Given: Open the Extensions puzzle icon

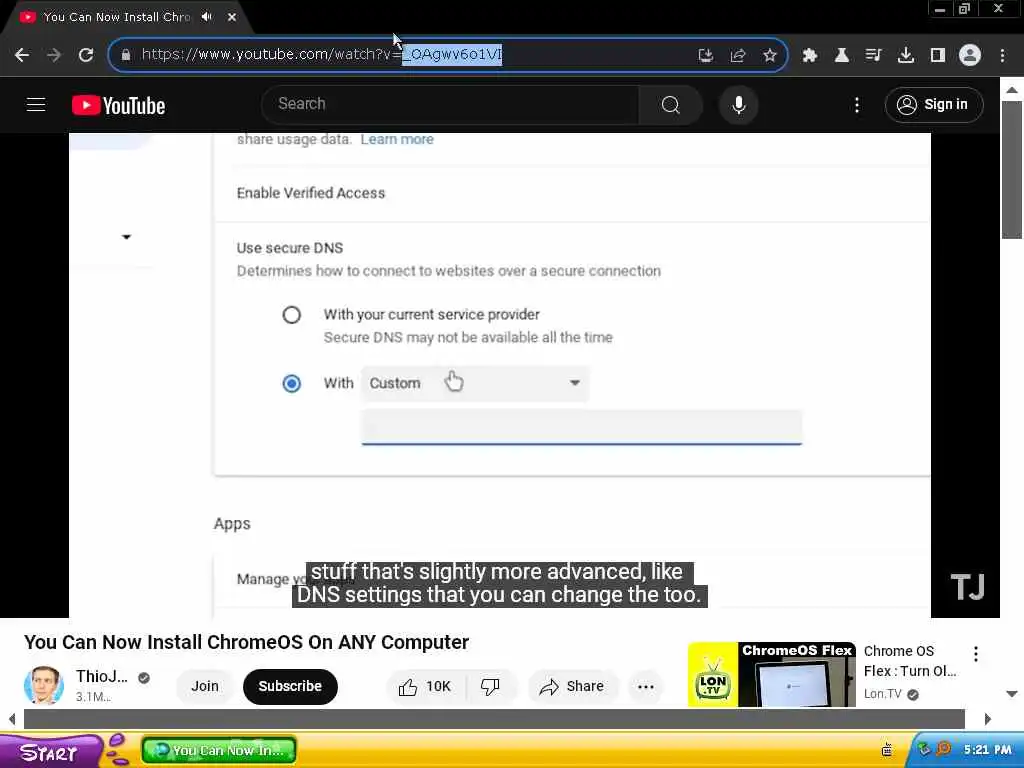Looking at the screenshot, I should point(810,55).
